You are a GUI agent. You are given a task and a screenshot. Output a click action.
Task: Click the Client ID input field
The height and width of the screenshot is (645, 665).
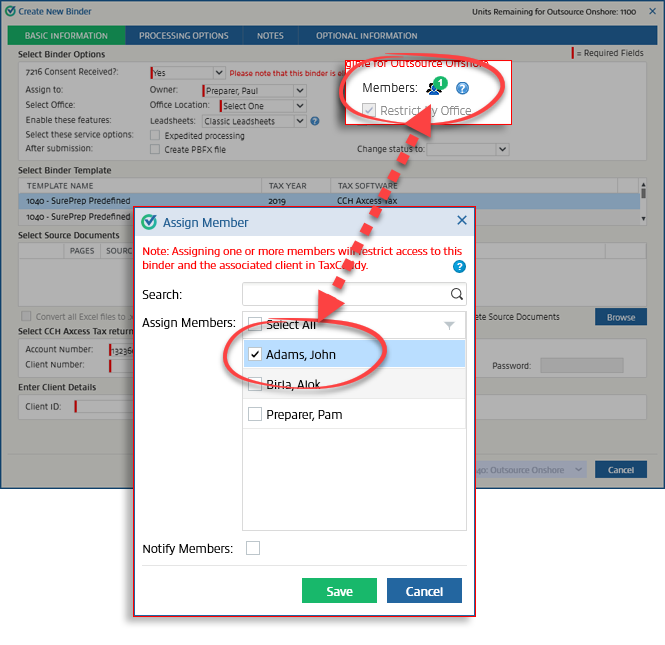(x=104, y=407)
